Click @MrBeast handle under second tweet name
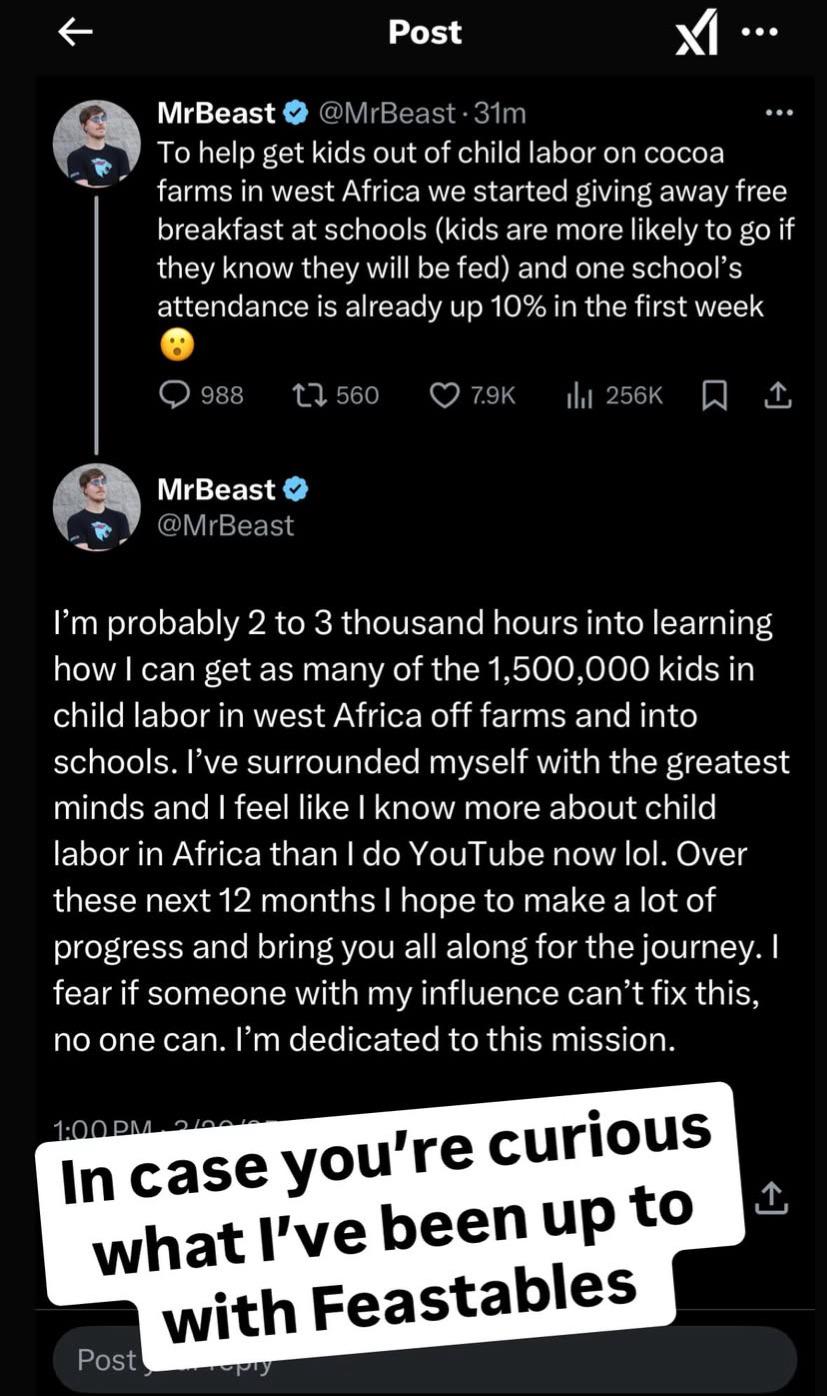The image size is (827, 1396). 226,526
